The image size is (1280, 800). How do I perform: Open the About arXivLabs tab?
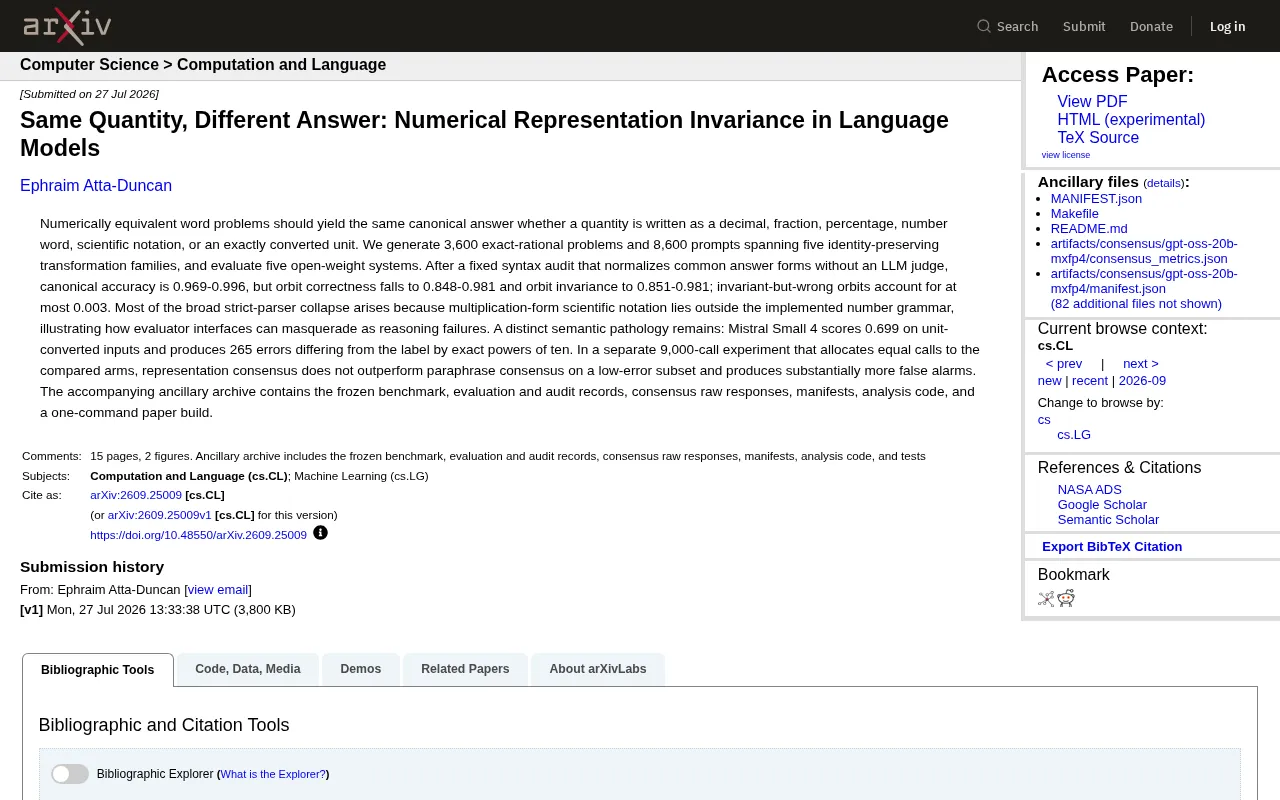(598, 669)
